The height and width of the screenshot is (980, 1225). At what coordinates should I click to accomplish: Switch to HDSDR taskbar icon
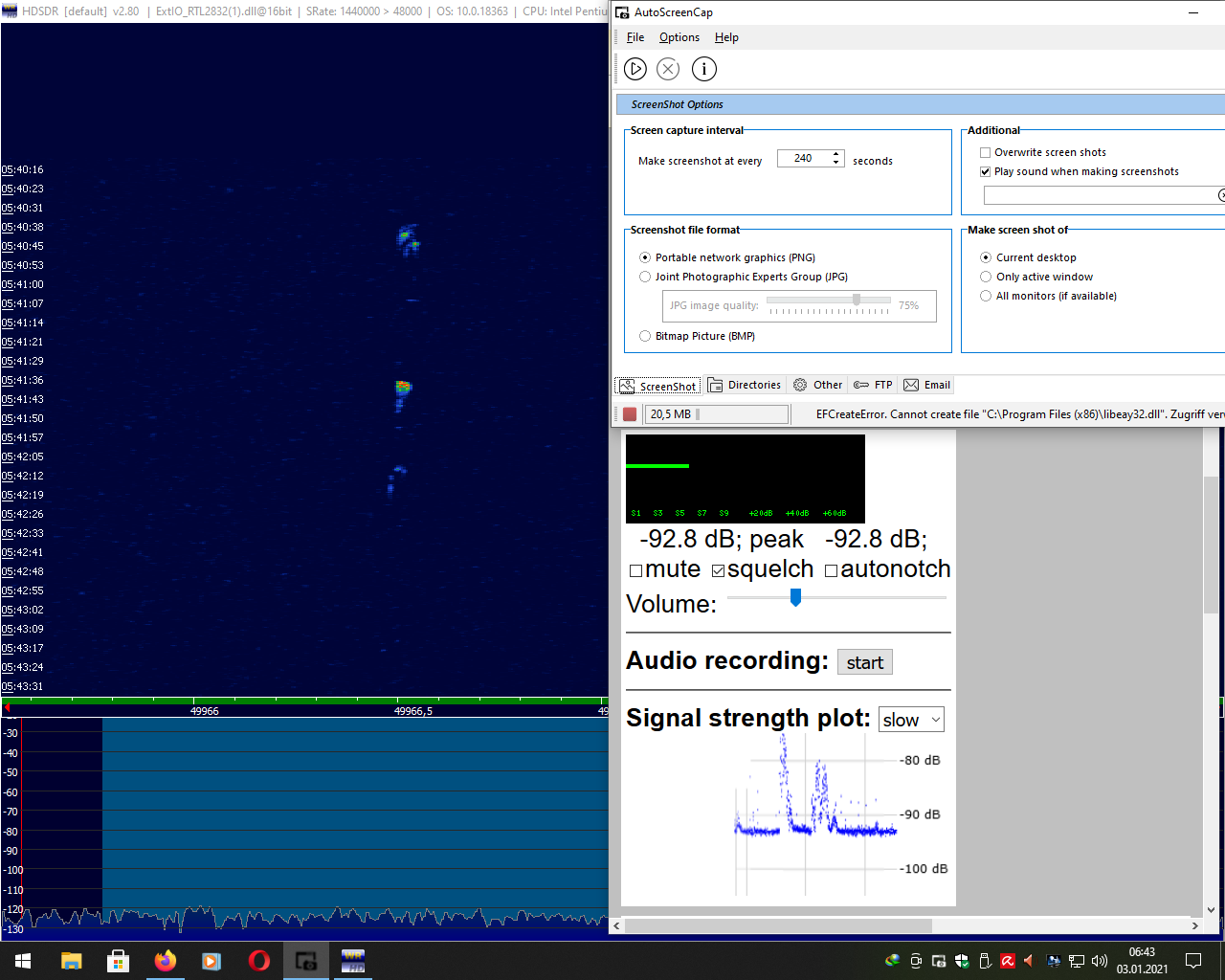tap(353, 961)
